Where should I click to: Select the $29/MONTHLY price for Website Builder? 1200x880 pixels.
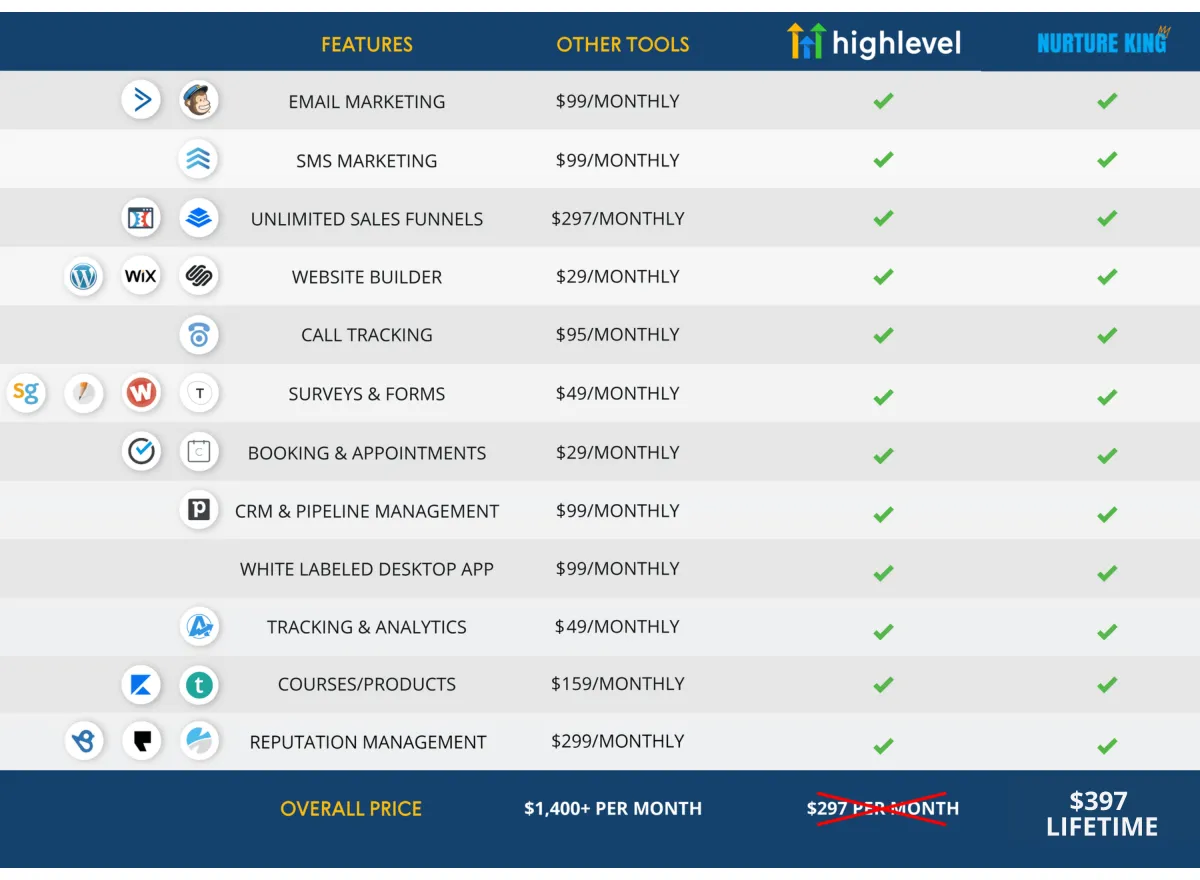[x=618, y=276]
